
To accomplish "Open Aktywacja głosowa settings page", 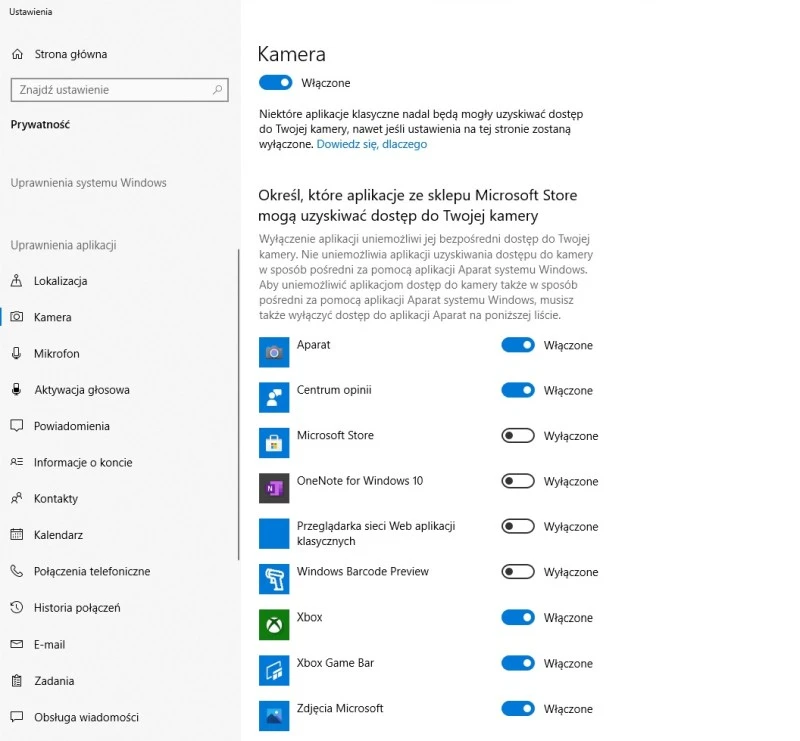I will [81, 390].
